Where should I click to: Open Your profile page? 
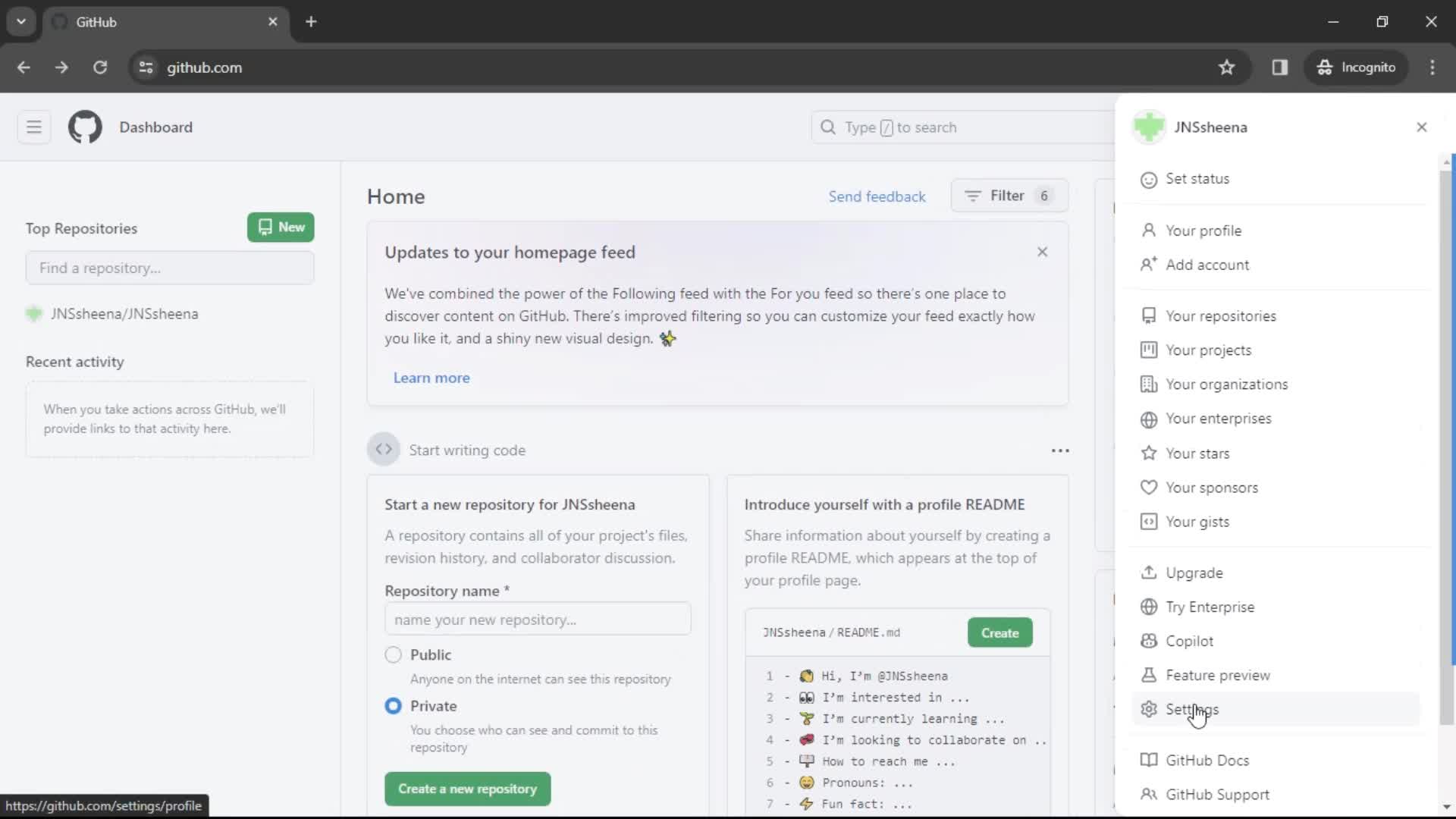click(1204, 231)
